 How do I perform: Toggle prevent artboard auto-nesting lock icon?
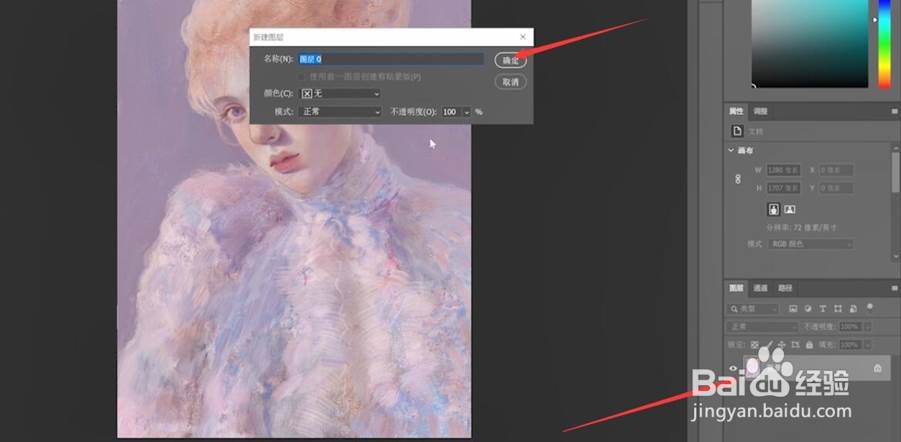[x=796, y=345]
